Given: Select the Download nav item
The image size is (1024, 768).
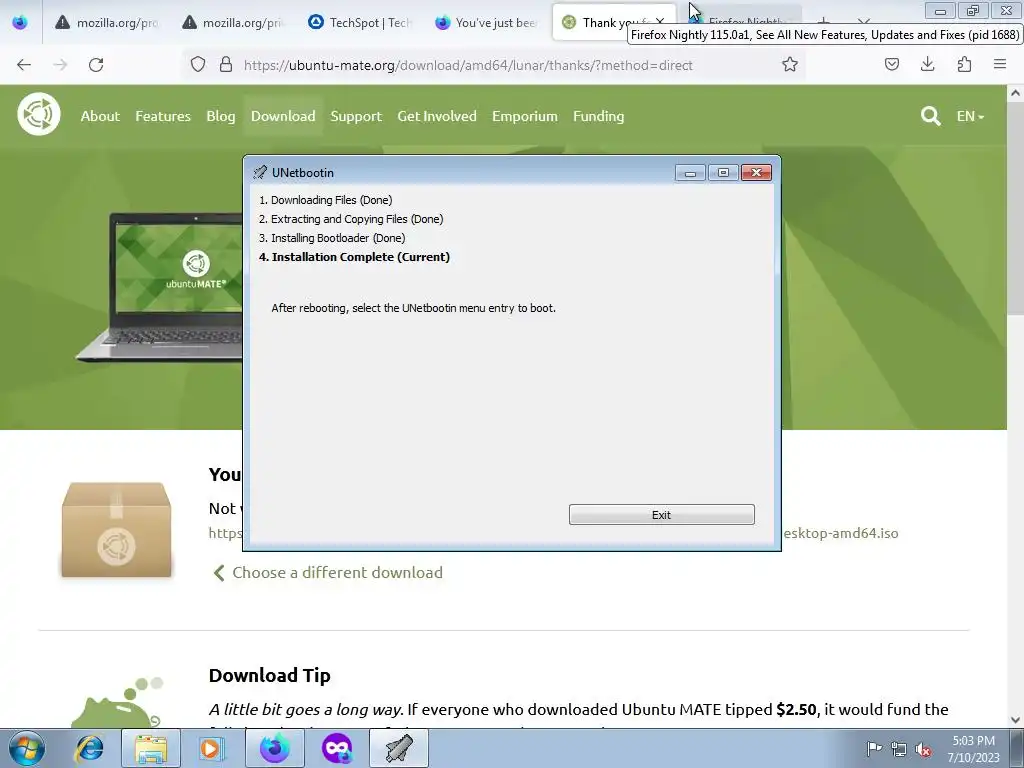Looking at the screenshot, I should [283, 116].
